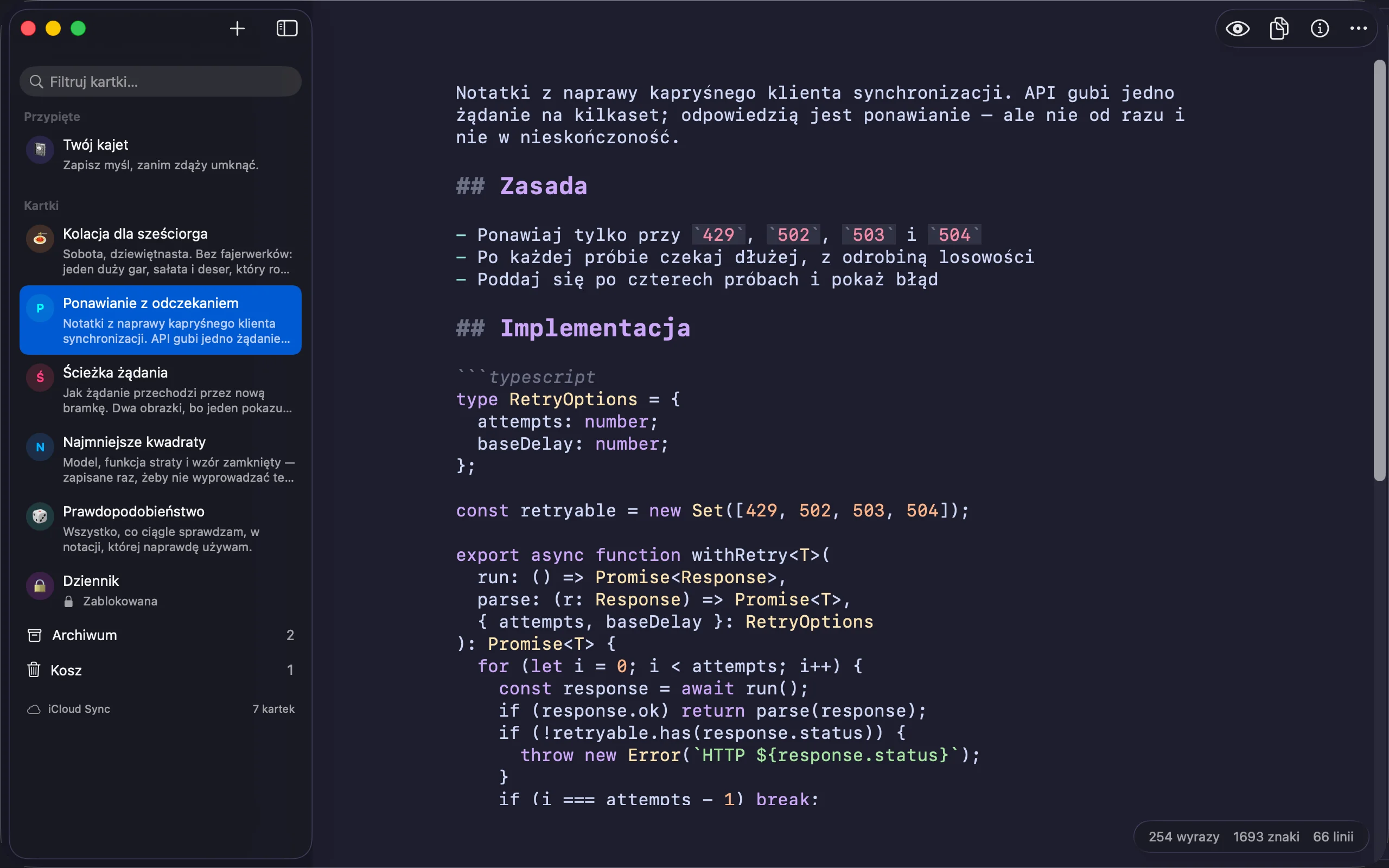Open note info with the circled i
The image size is (1389, 868).
pos(1320,28)
